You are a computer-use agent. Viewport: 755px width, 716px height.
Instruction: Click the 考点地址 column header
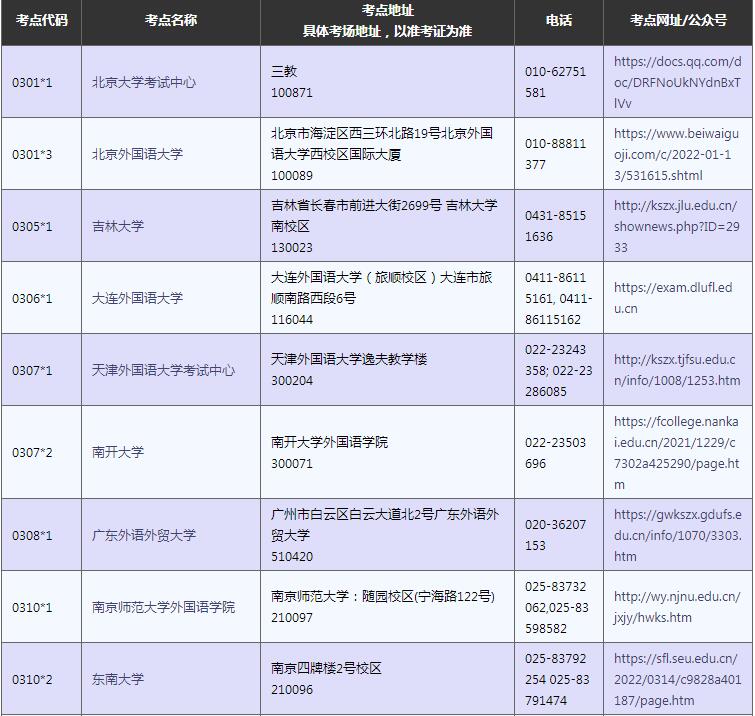[387, 21]
